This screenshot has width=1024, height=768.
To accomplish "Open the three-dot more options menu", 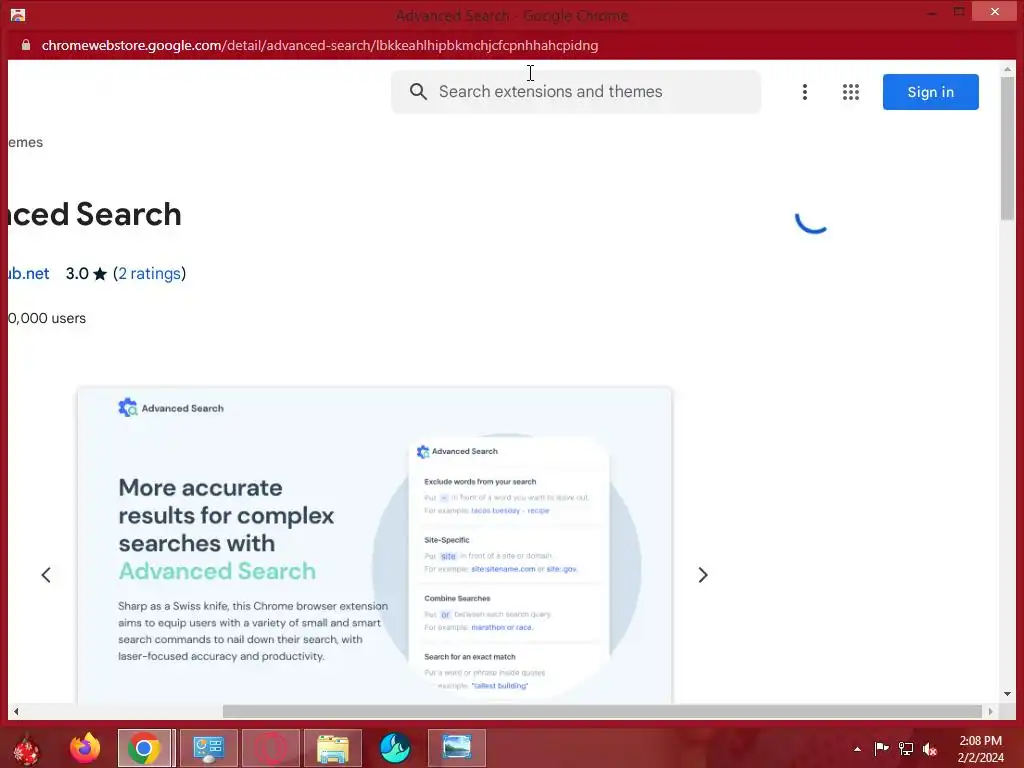I will point(805,92).
